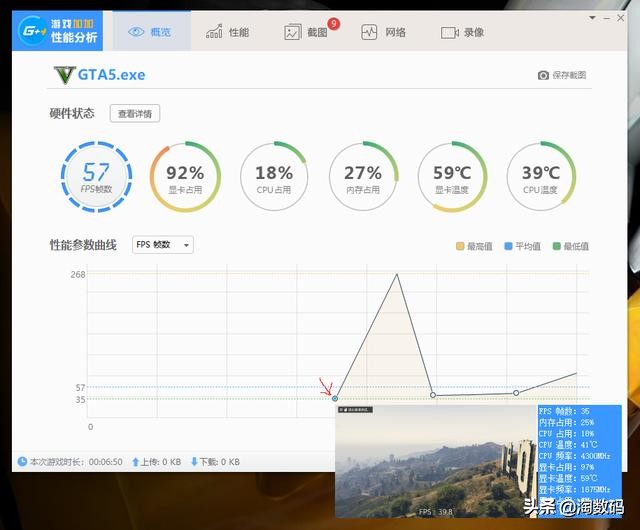This screenshot has height=530, width=640.
Task: Switch to the 网络 network tab
Action: click(383, 32)
